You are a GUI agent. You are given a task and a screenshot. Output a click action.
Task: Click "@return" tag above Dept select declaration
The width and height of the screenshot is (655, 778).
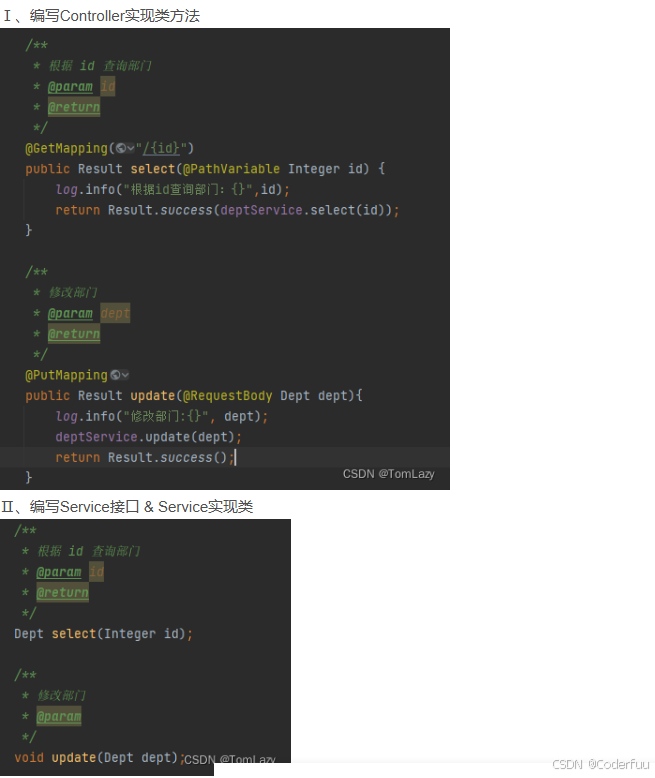[x=63, y=592]
